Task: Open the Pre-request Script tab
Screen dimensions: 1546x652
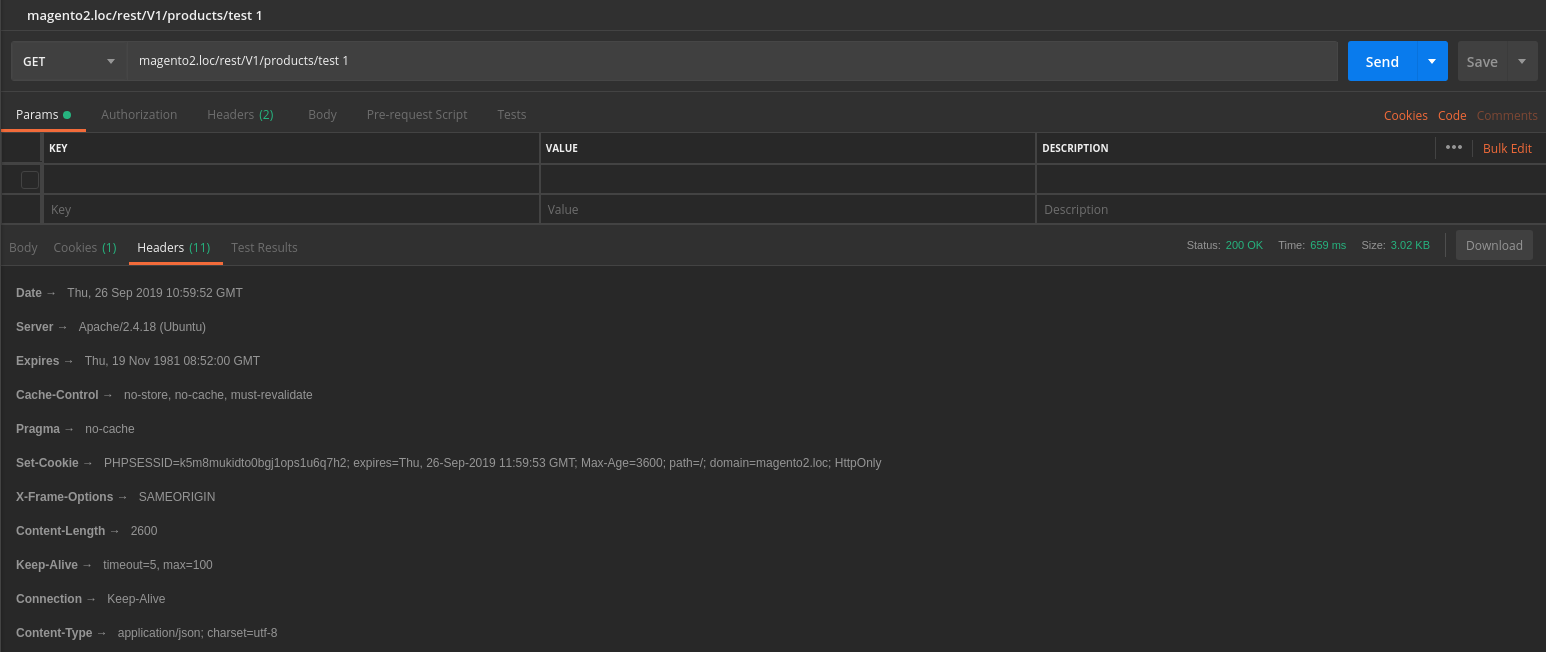Action: tap(417, 115)
